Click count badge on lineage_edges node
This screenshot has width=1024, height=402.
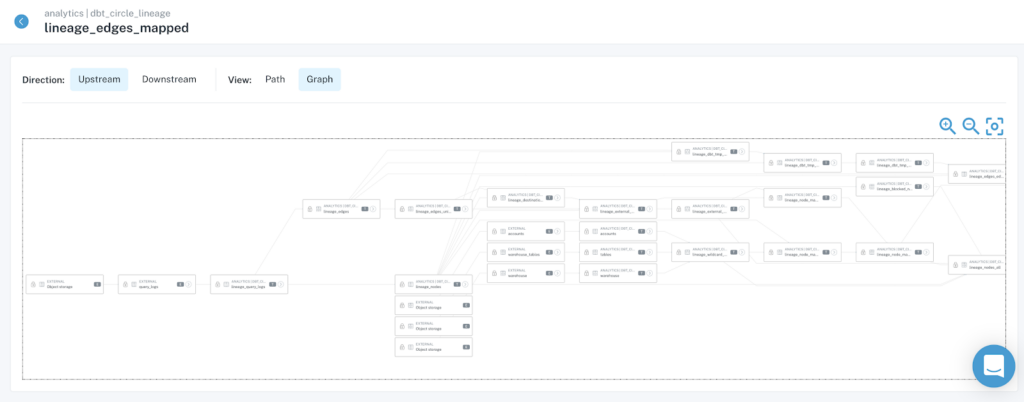(x=364, y=209)
